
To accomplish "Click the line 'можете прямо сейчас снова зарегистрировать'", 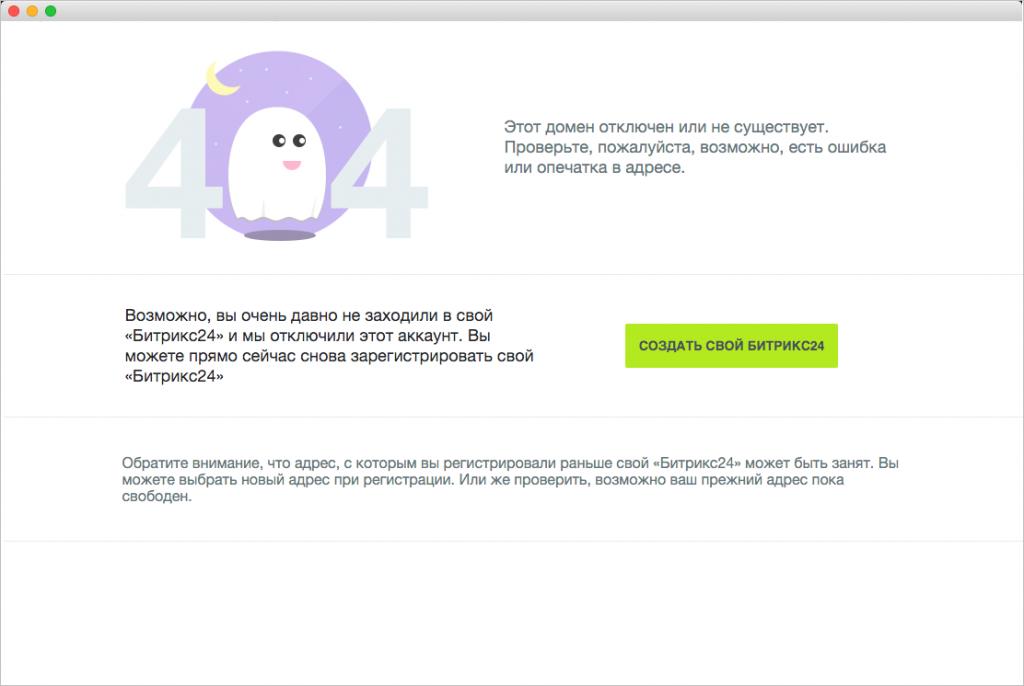I will point(330,356).
